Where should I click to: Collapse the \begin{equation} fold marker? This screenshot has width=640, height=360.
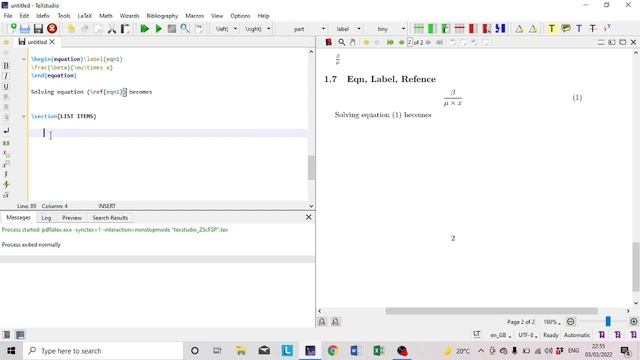(24, 59)
